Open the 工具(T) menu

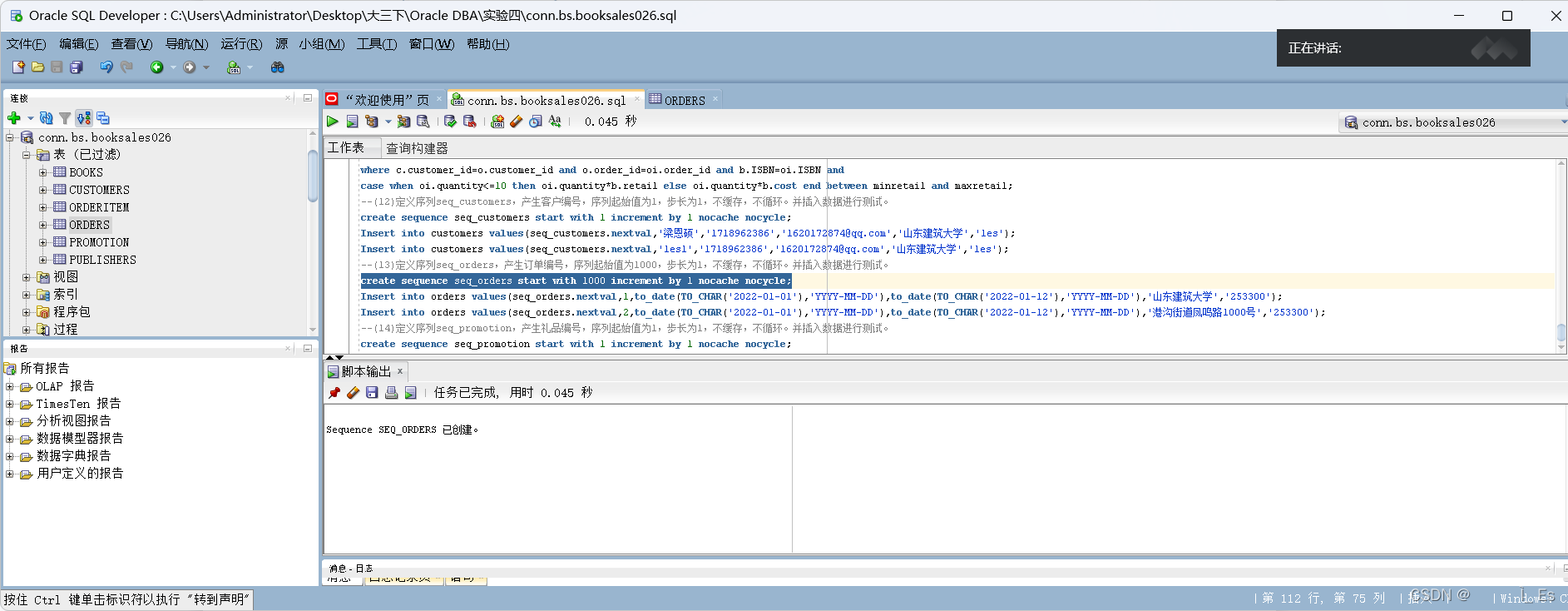377,44
